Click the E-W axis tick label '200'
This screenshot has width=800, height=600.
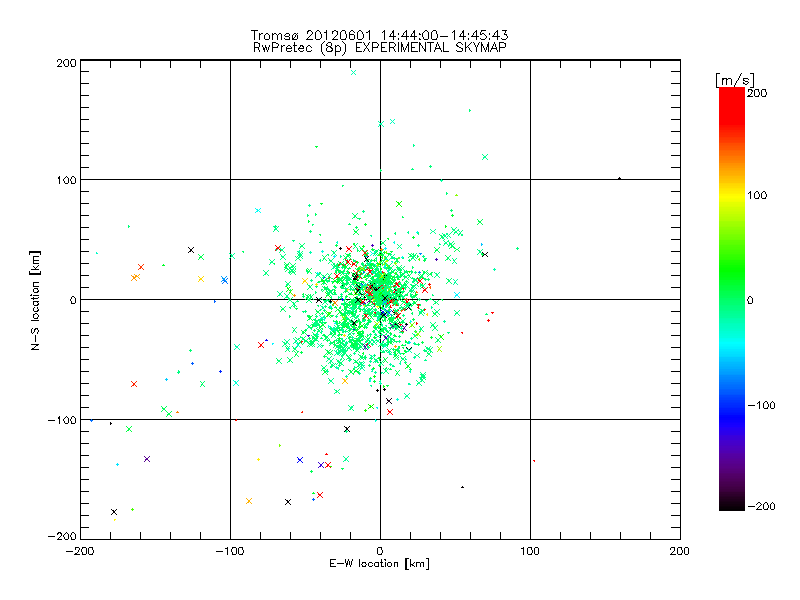pyautogui.click(x=680, y=551)
